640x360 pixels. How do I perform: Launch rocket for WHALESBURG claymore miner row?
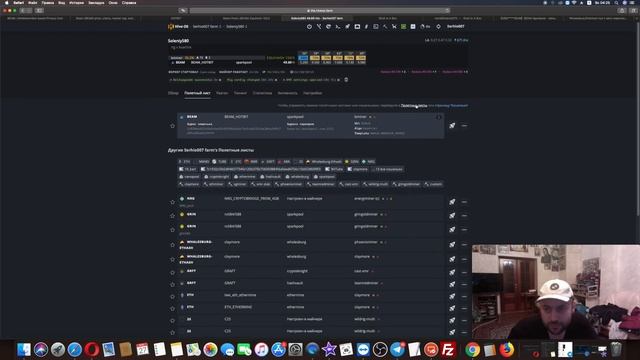pyautogui.click(x=452, y=259)
